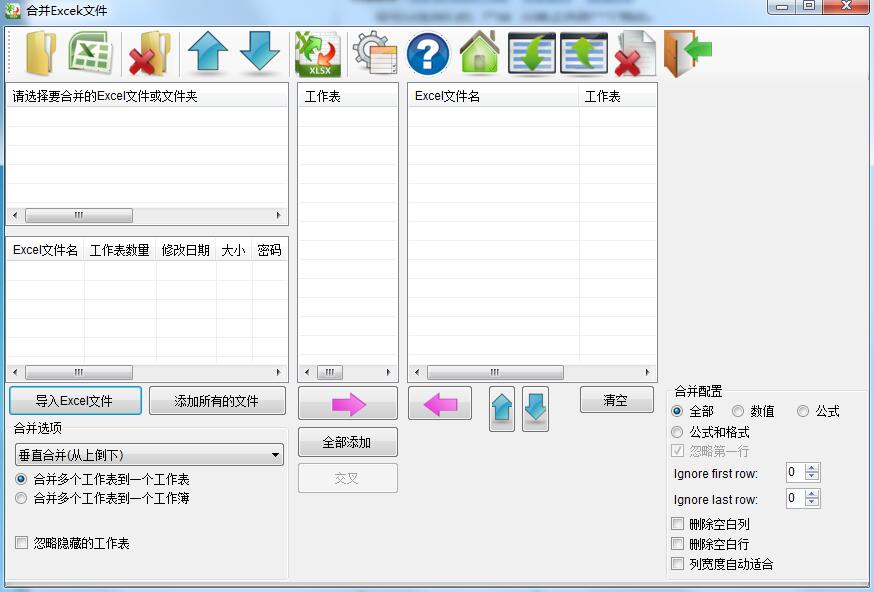This screenshot has height=592, width=874.
Task: Enable 忽略隐藏的工作表 checkbox
Action: tap(21, 542)
